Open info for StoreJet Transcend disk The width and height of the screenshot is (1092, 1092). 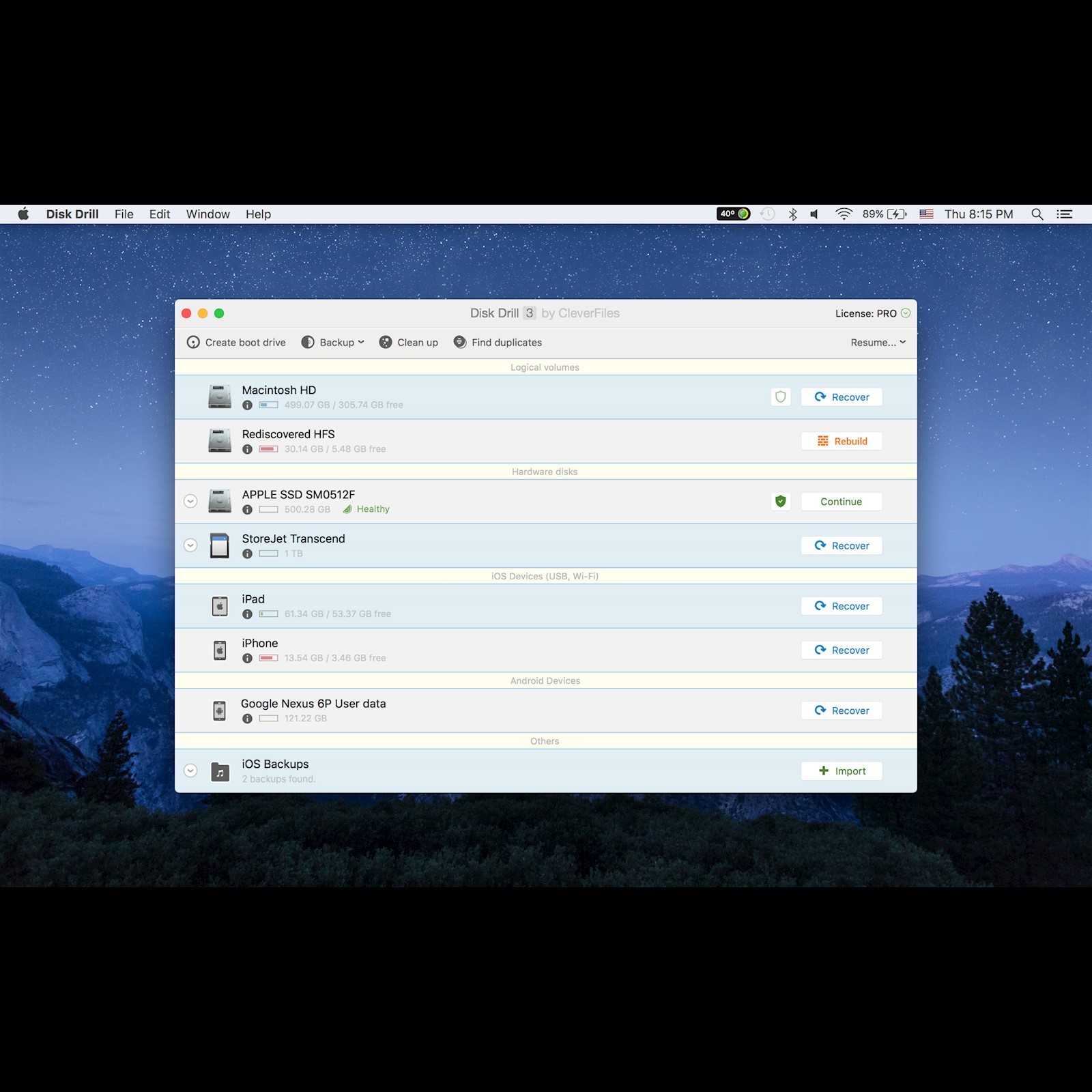click(x=247, y=554)
